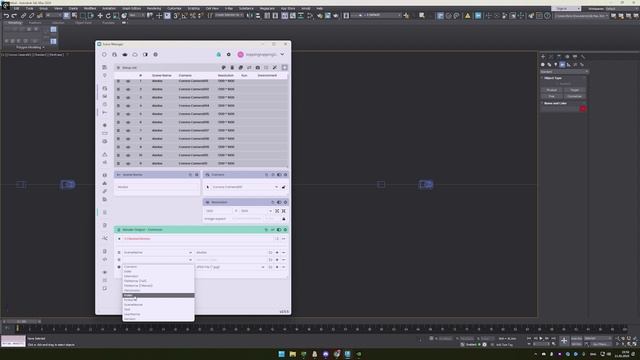640x360 pixels.
Task: Click the Windows Start button
Action: (x=282, y=354)
